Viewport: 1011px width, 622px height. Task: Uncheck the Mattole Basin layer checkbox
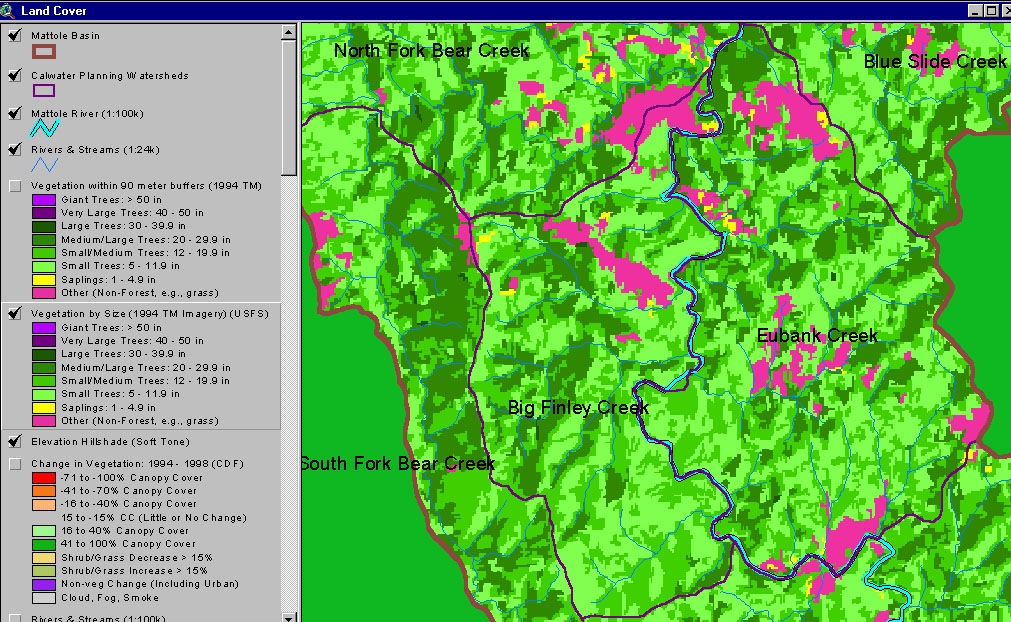click(15, 35)
